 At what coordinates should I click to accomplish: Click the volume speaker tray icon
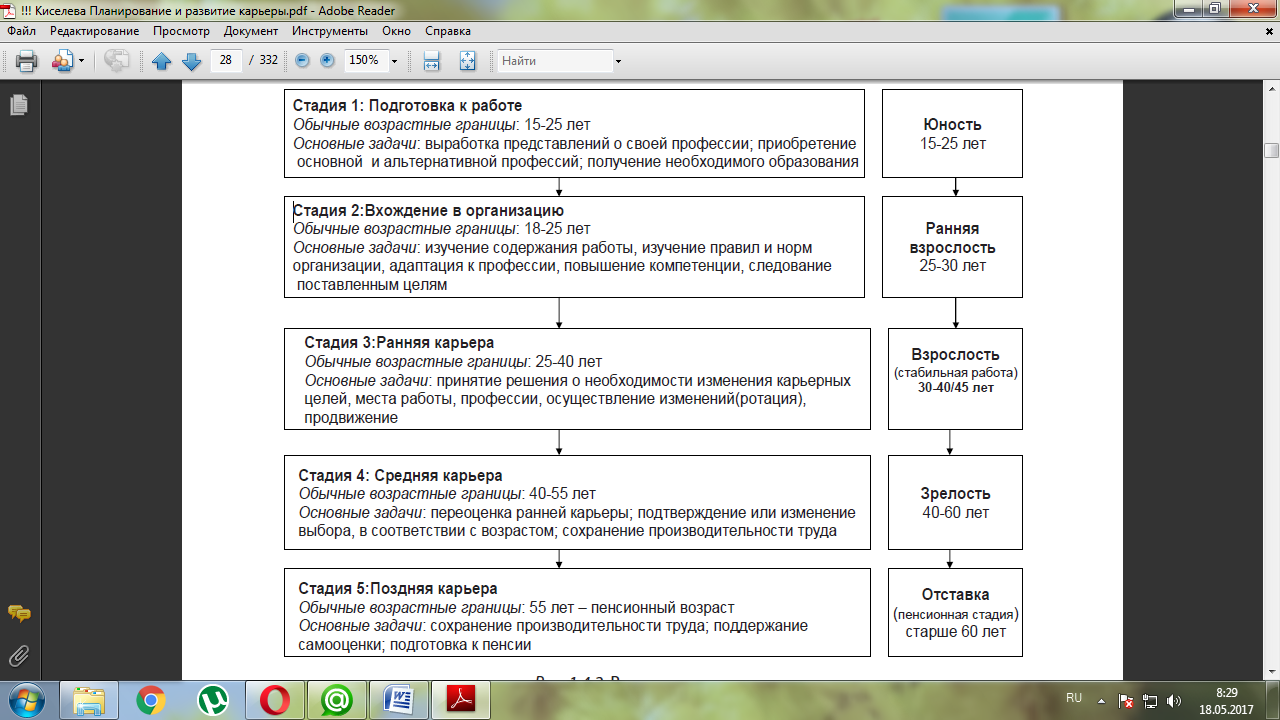click(x=1173, y=700)
